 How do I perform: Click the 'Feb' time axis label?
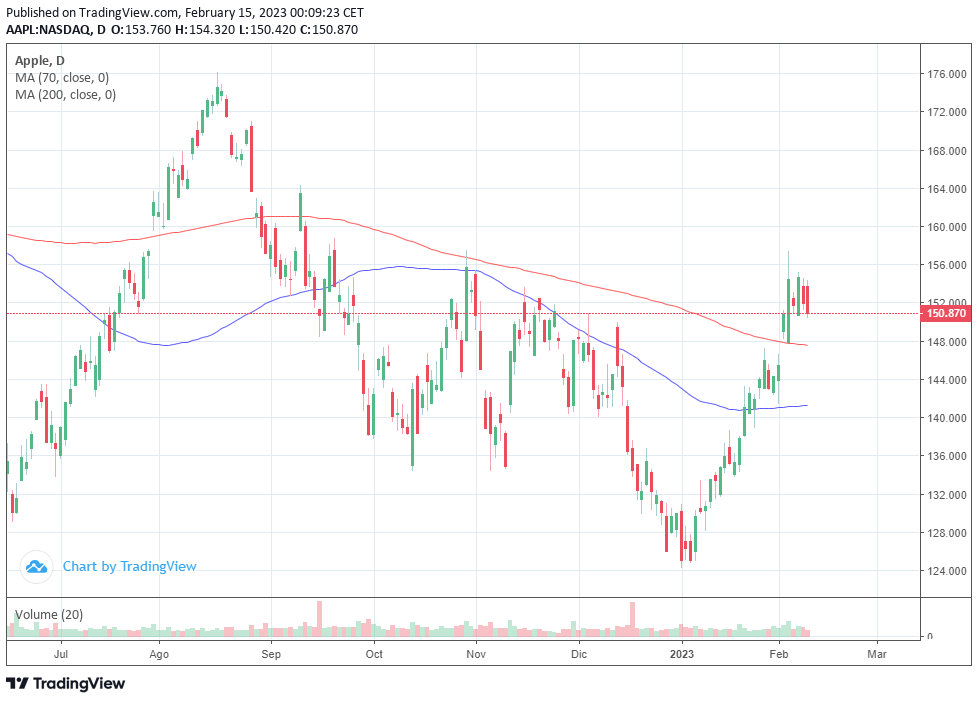[778, 654]
